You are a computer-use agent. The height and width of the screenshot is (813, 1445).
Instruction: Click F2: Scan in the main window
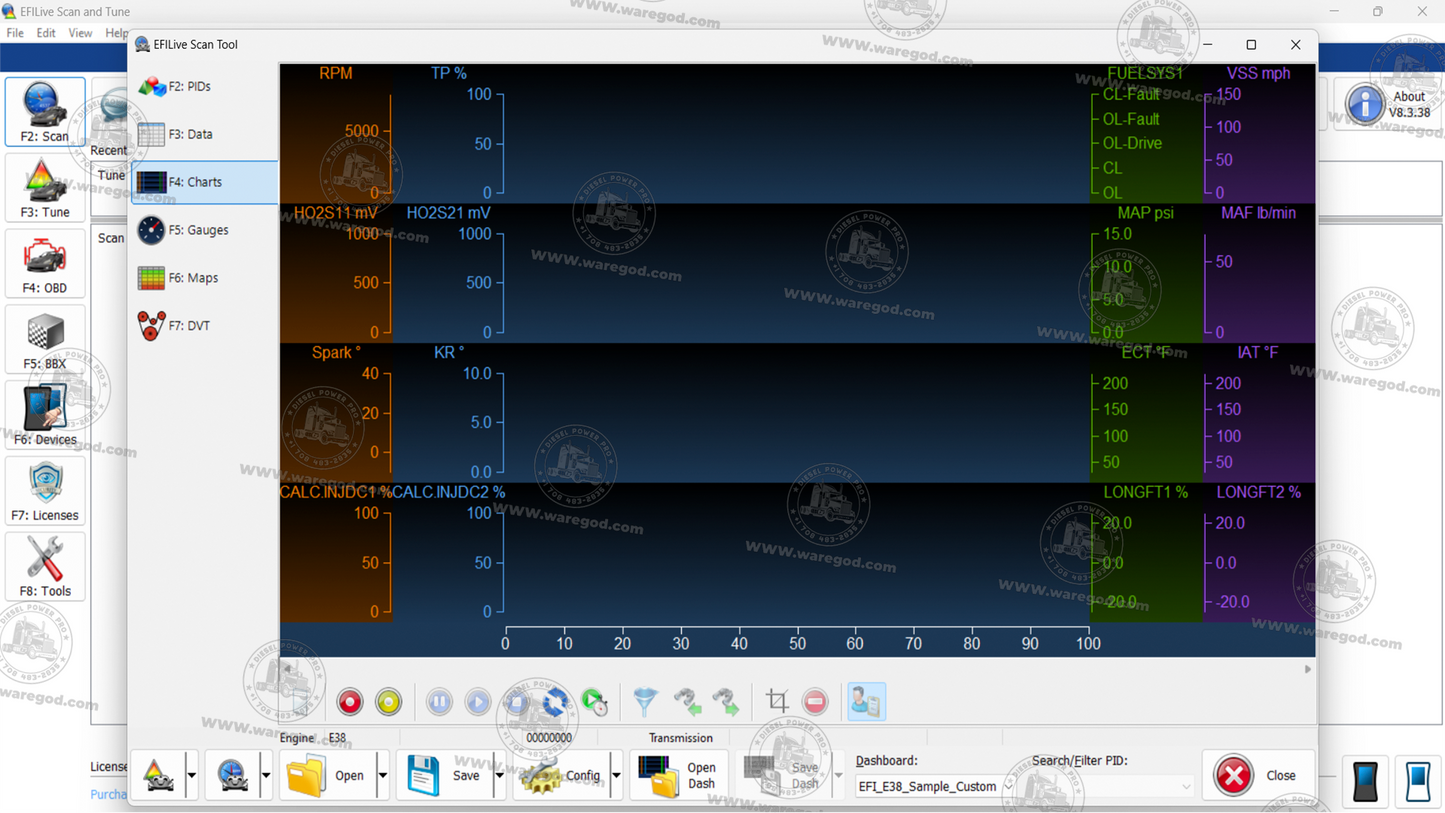45,112
